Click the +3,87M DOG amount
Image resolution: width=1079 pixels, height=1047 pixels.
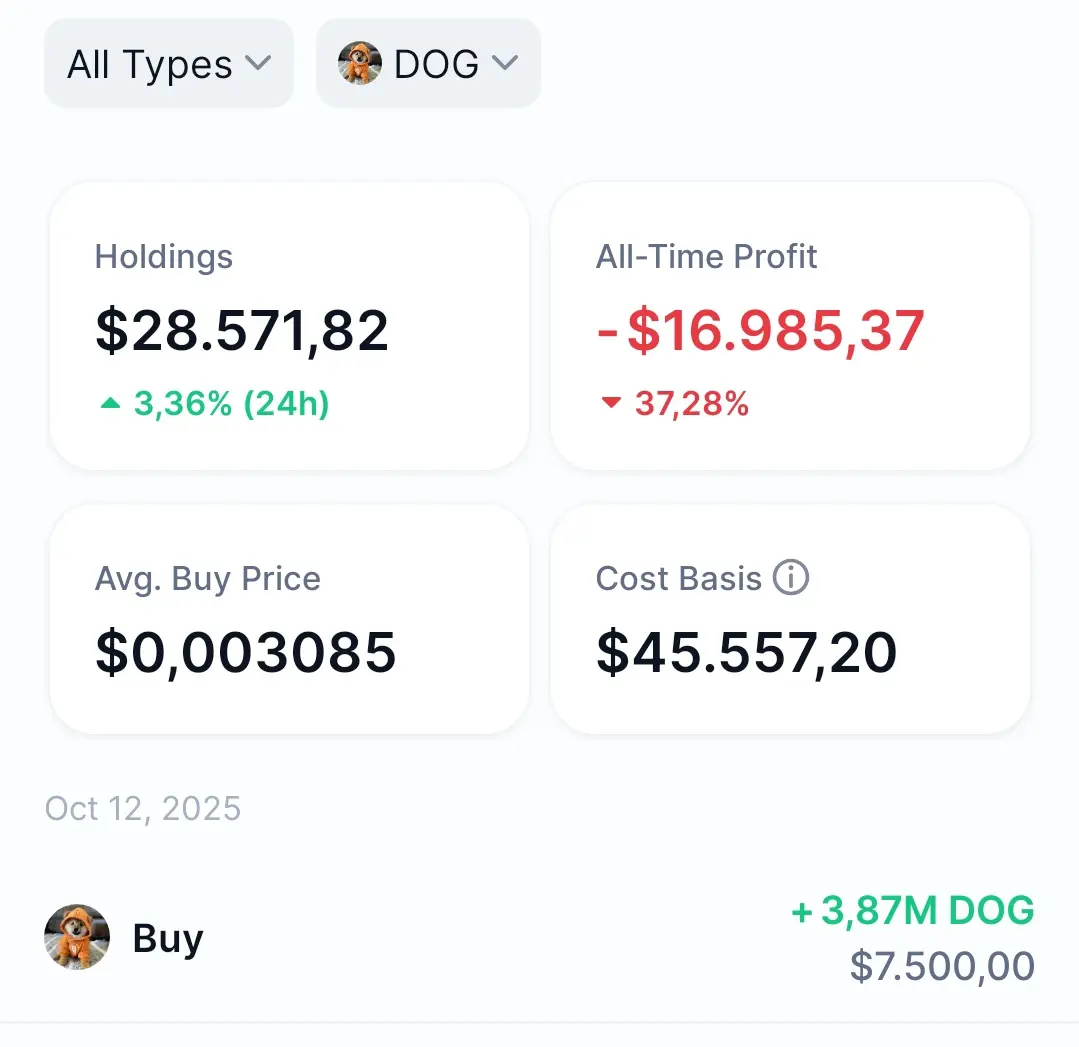click(913, 910)
